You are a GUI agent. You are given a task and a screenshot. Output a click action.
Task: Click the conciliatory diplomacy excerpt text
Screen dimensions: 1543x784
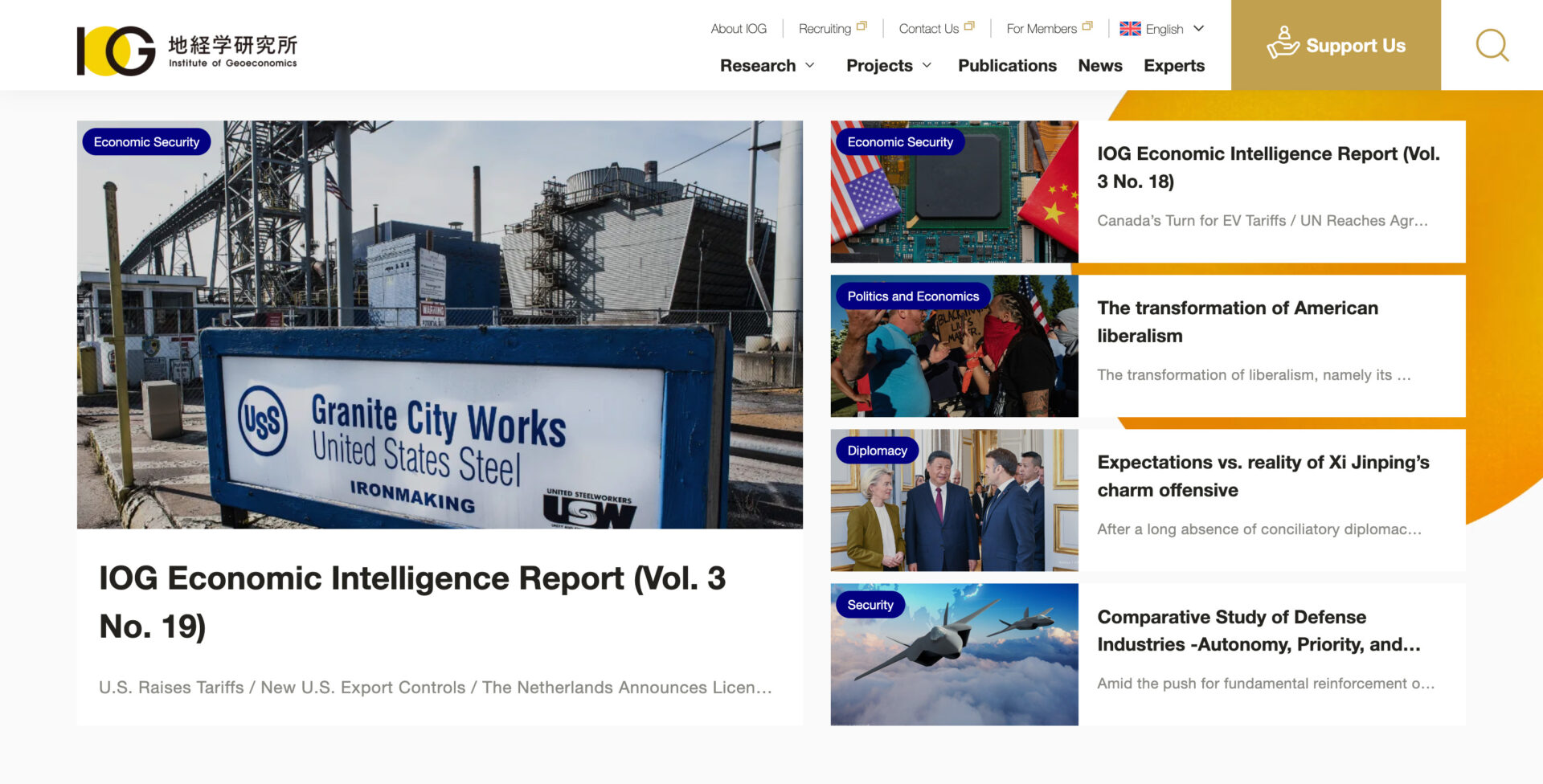tap(1259, 529)
